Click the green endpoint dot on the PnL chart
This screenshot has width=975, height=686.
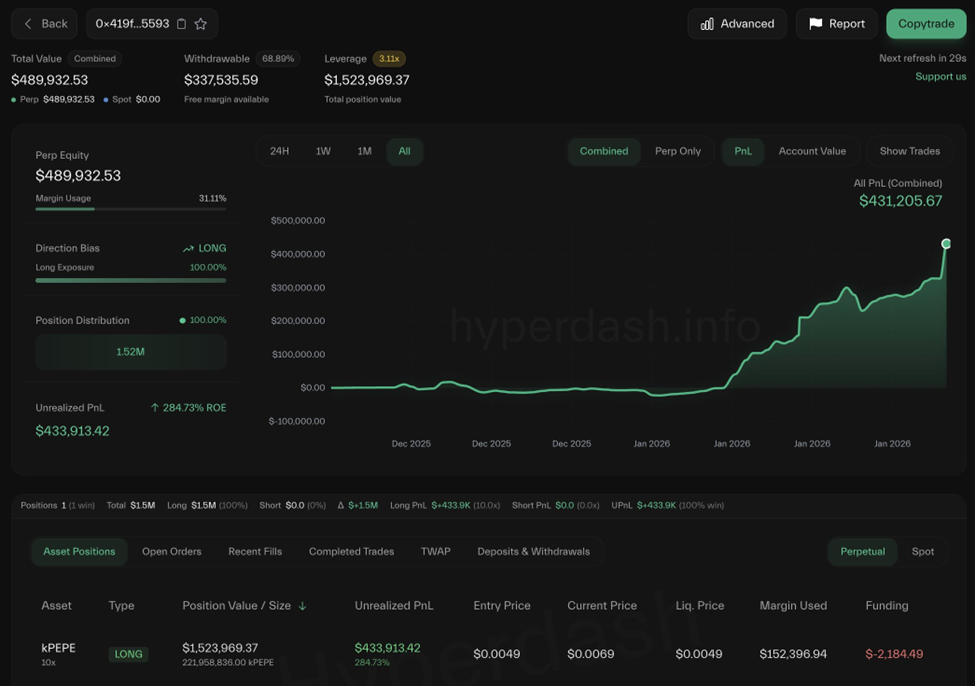pyautogui.click(x=946, y=244)
